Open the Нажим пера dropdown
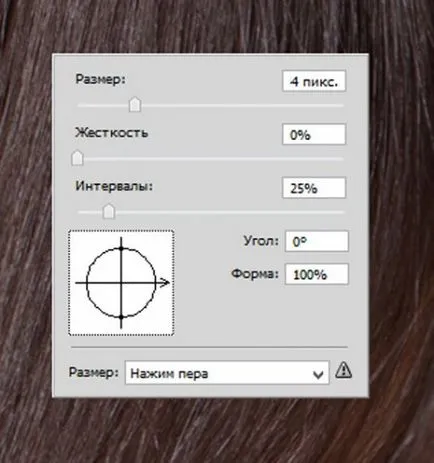The height and width of the screenshot is (463, 434). tap(227, 373)
